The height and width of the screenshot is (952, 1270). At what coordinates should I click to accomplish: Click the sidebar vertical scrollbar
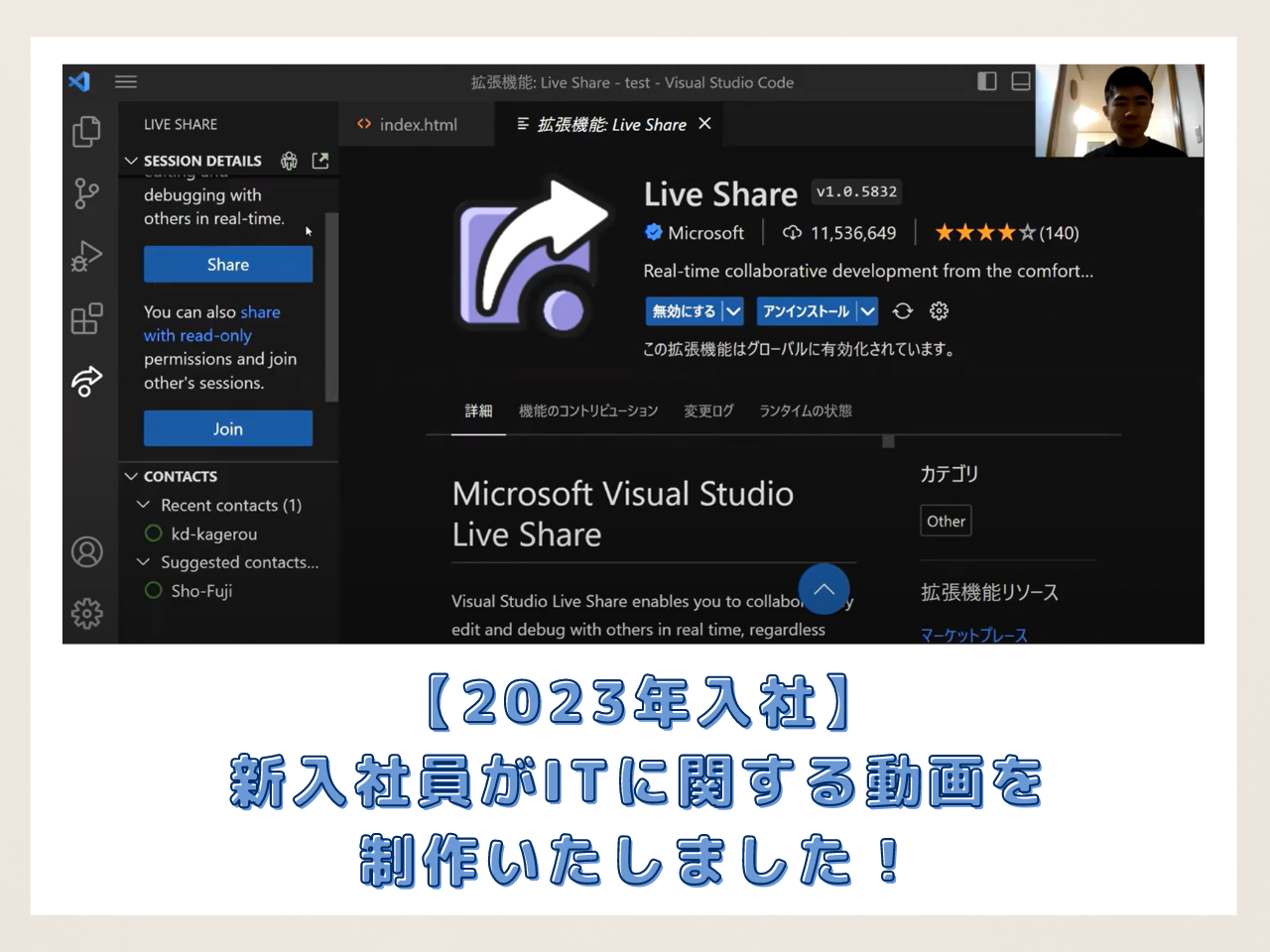tap(332, 306)
